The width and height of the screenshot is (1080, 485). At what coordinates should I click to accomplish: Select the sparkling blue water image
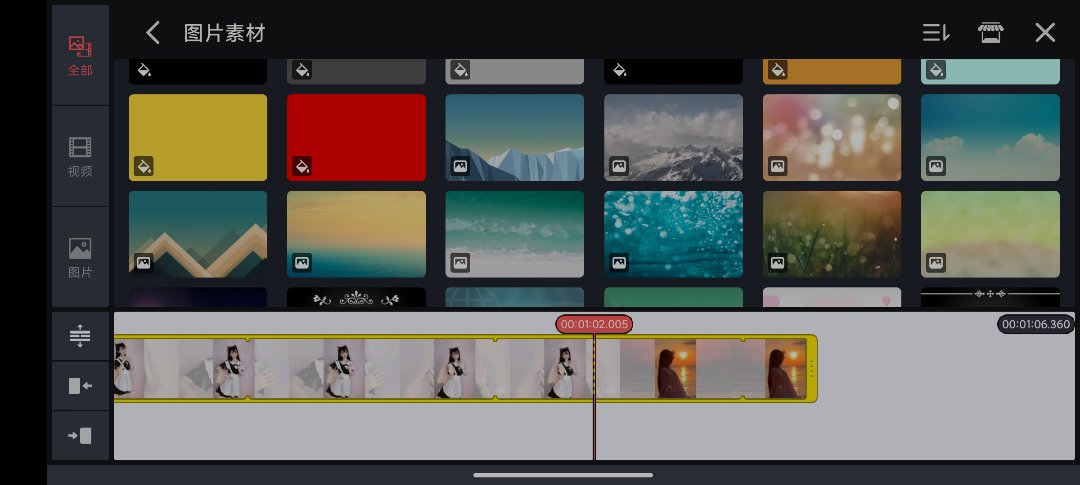pyautogui.click(x=673, y=234)
